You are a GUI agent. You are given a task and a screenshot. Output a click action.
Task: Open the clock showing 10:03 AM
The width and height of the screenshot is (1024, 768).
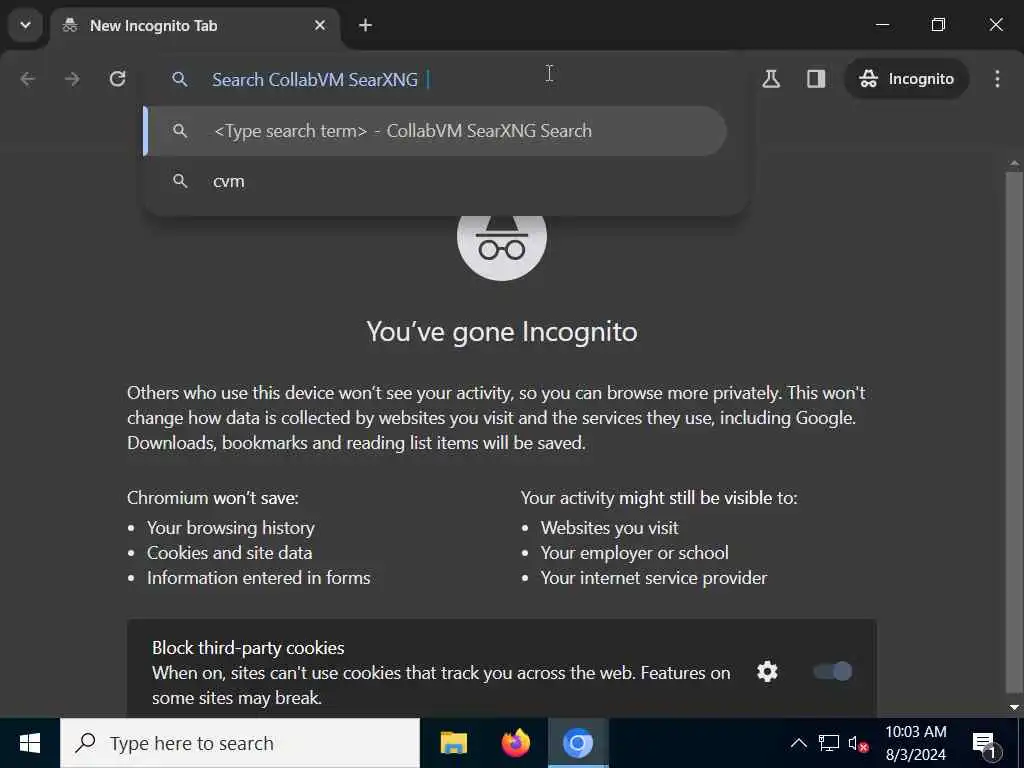click(x=916, y=743)
